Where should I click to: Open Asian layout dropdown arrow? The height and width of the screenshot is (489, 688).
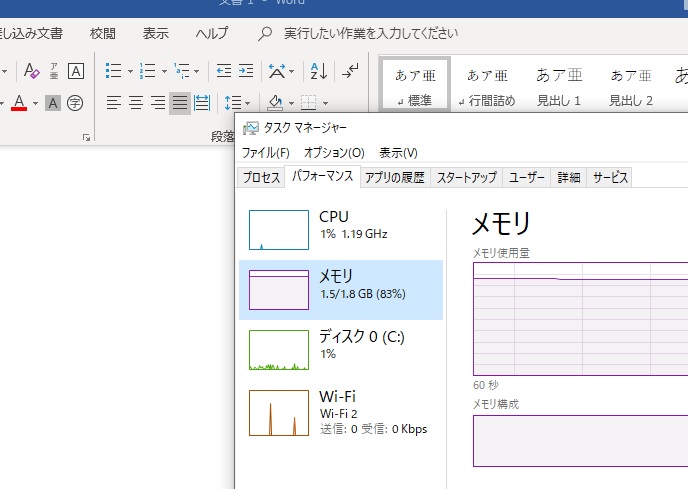tap(292, 71)
